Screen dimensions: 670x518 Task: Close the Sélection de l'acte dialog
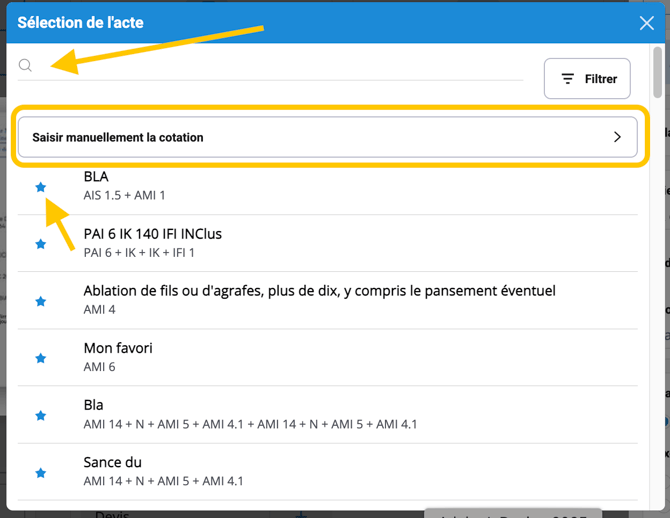coord(646,23)
